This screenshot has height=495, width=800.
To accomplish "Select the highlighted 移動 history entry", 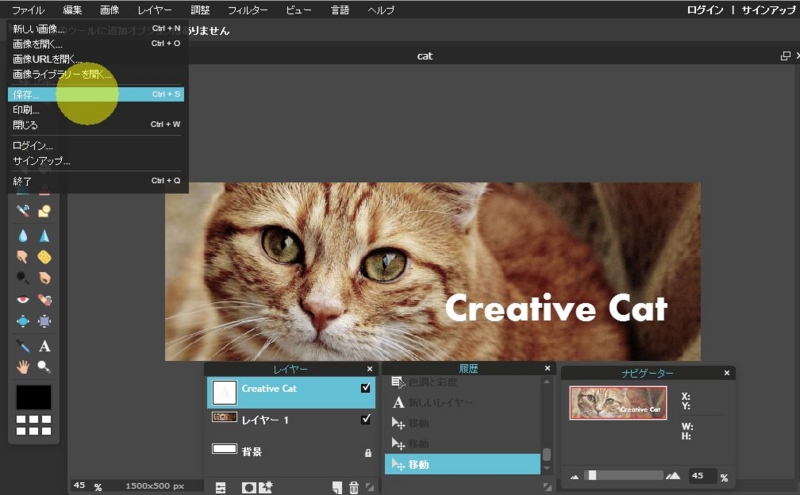I will [x=462, y=464].
